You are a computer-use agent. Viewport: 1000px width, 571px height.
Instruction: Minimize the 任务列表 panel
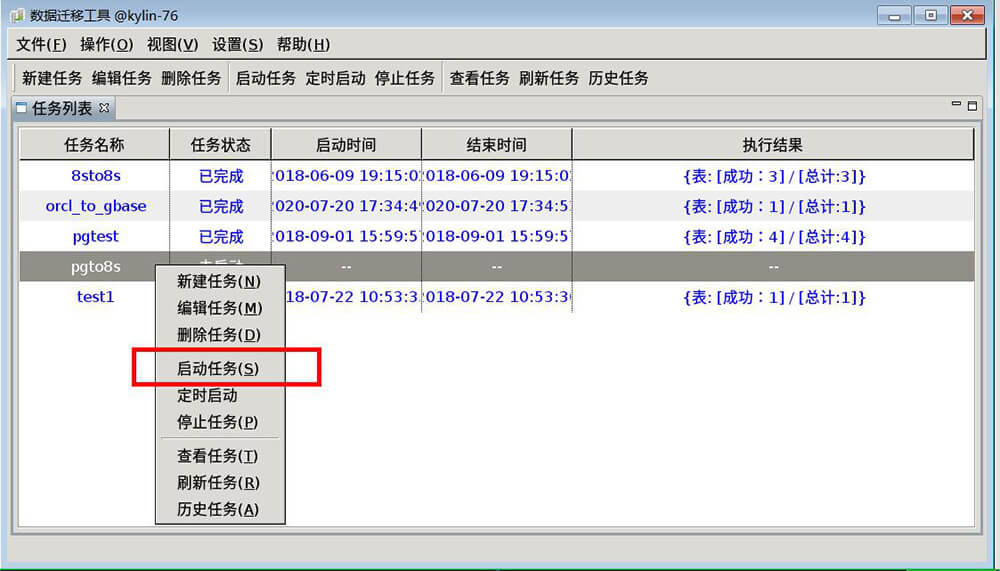[956, 104]
